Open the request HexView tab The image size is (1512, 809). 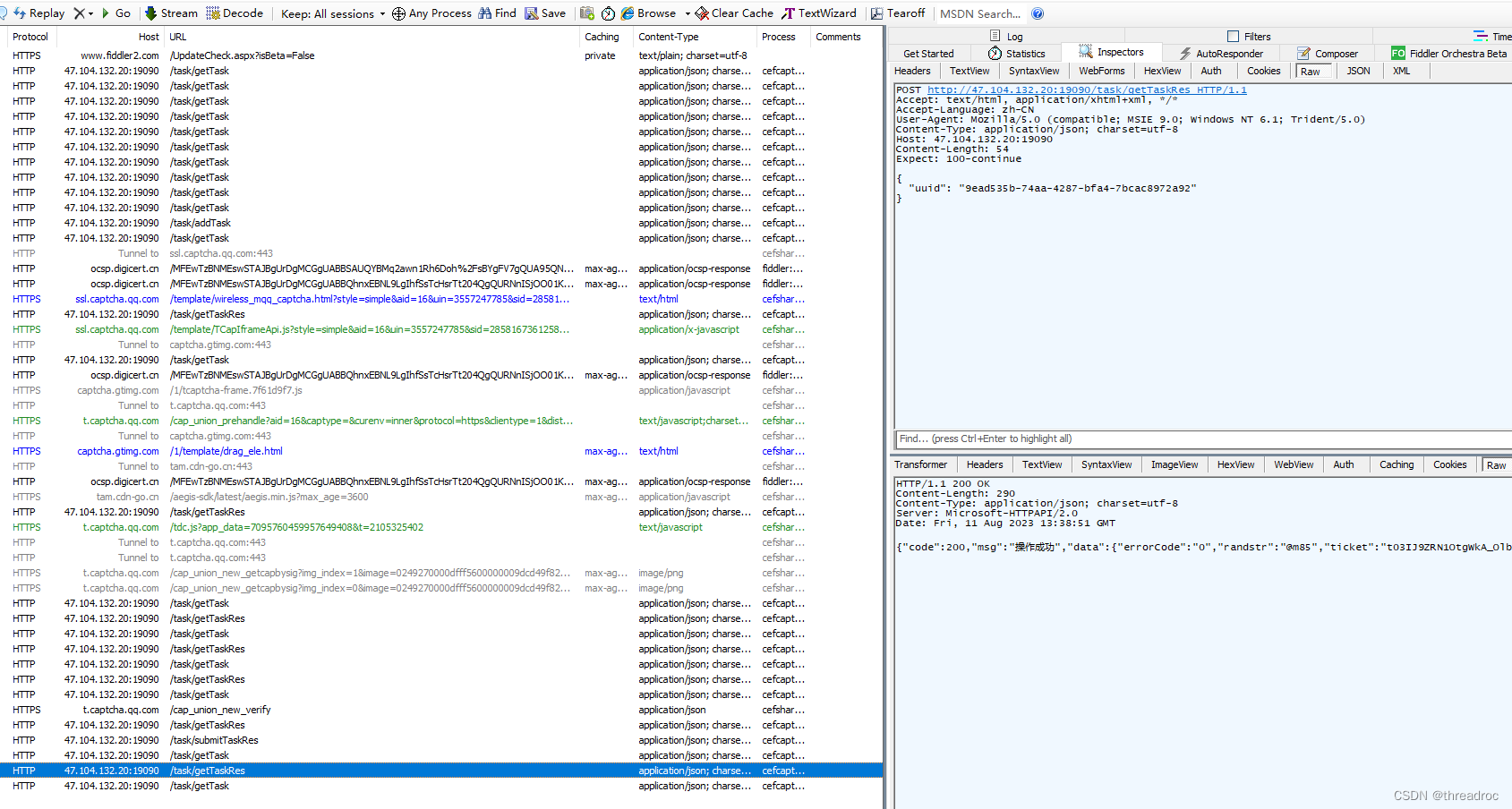[x=1162, y=71]
